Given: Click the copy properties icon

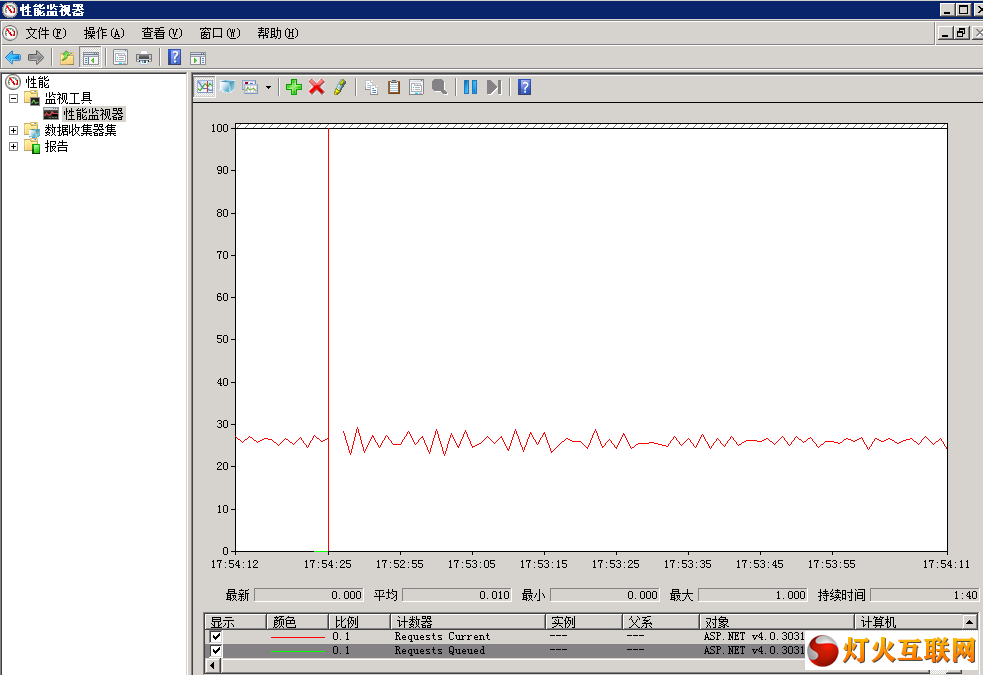Looking at the screenshot, I should (x=371, y=87).
